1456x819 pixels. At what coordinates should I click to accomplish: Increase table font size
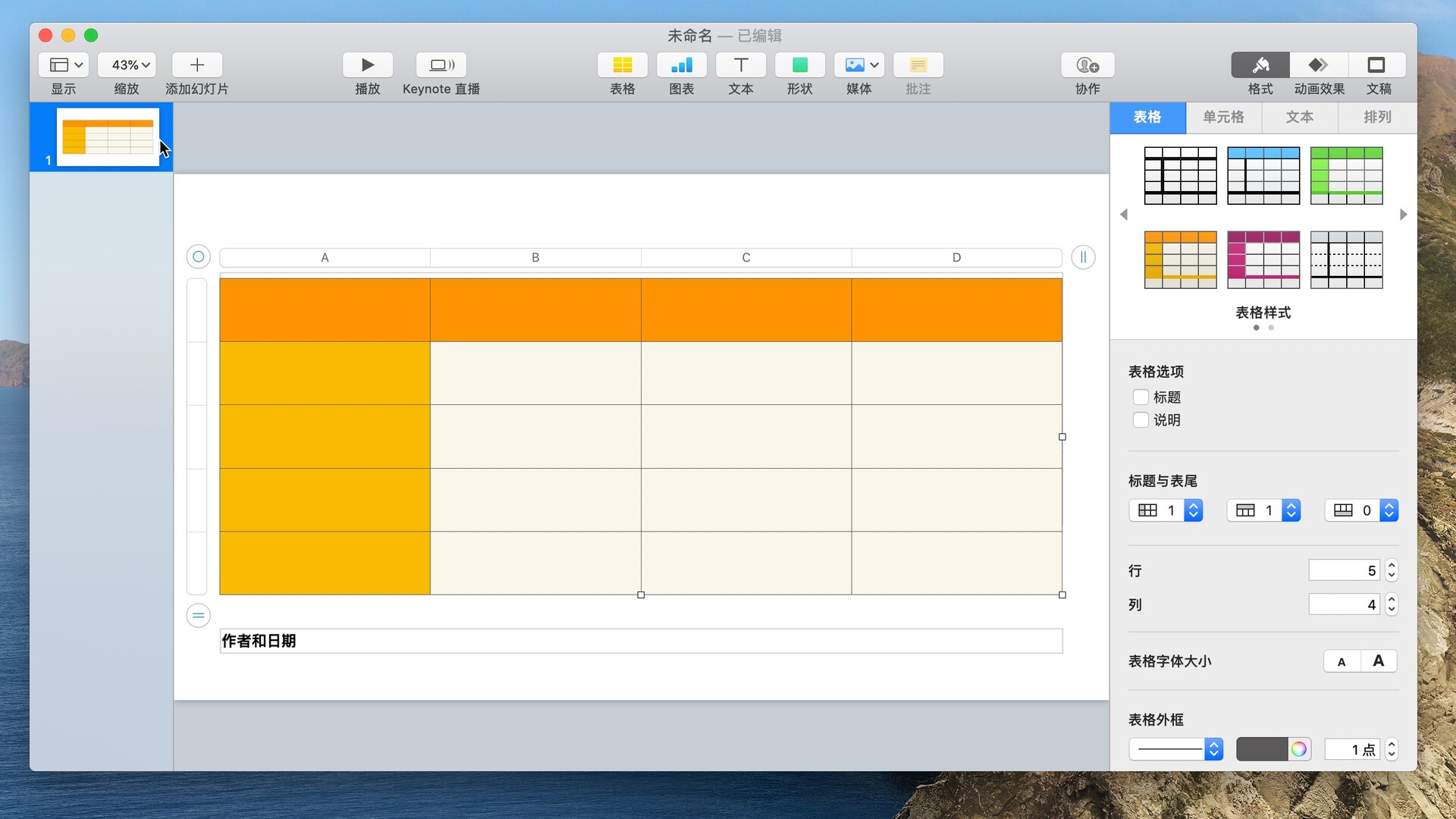(x=1378, y=661)
